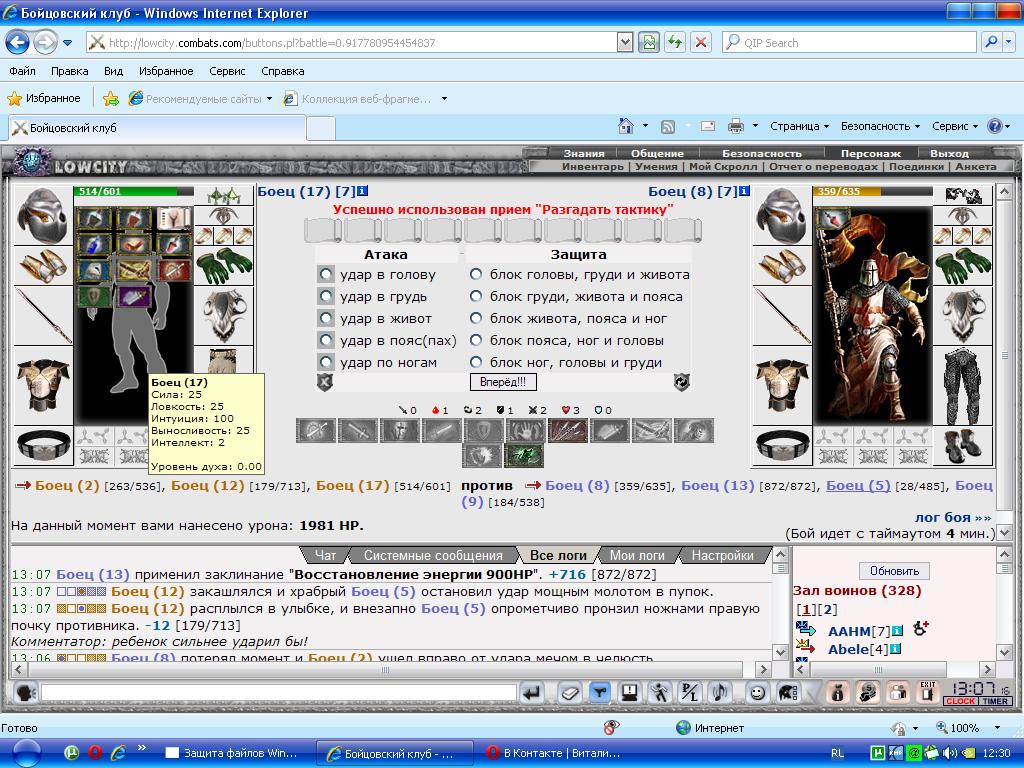This screenshot has height=768, width=1024.
Task: Click the browser Home icon
Action: tap(626, 125)
